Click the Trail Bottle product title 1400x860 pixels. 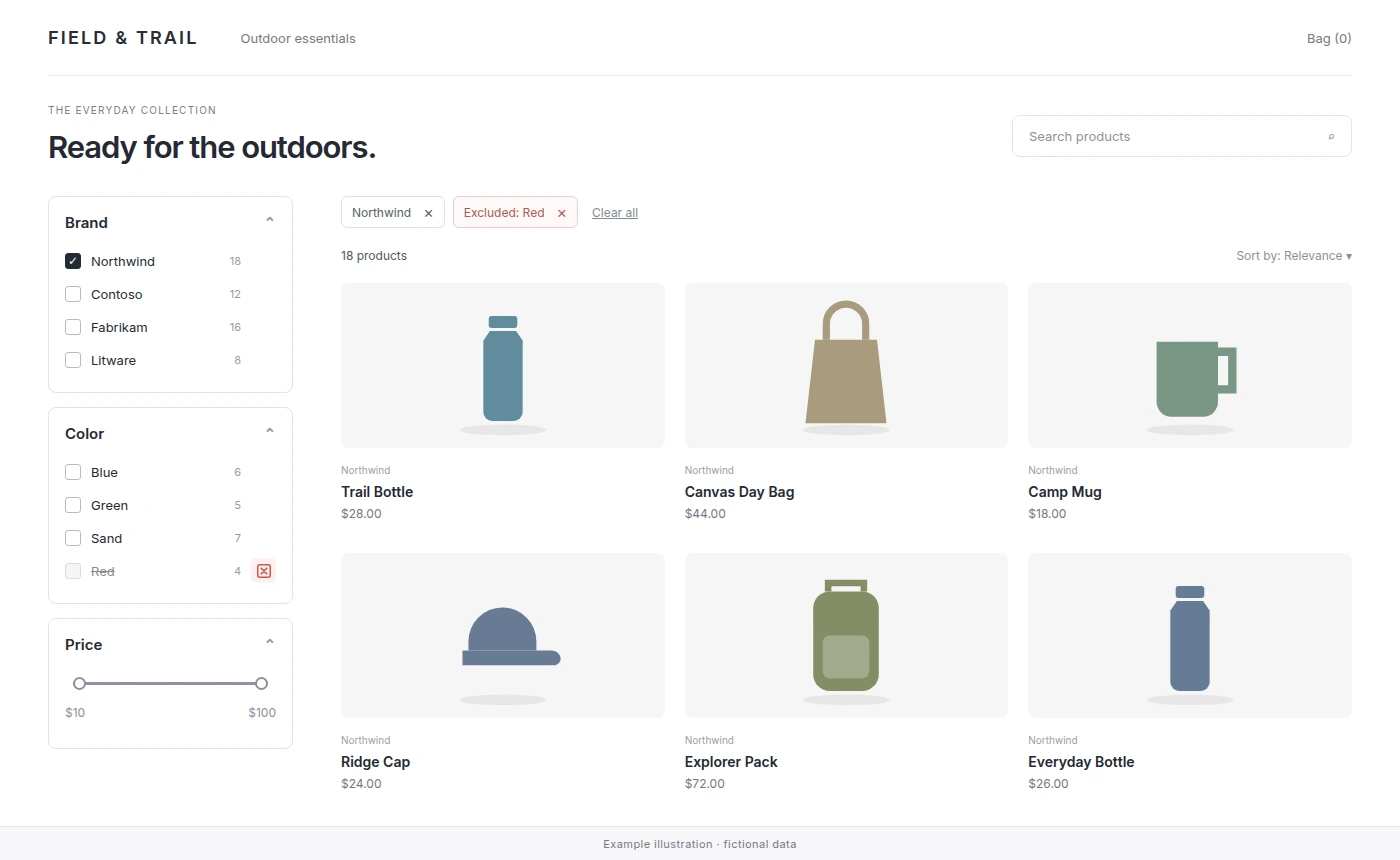(377, 492)
